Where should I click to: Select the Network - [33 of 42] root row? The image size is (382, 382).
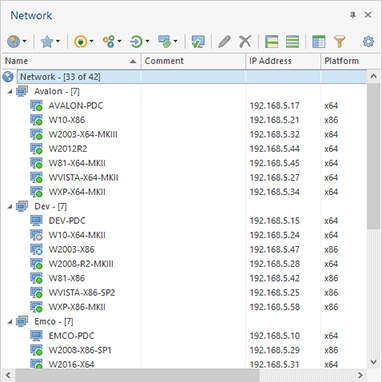(192, 77)
